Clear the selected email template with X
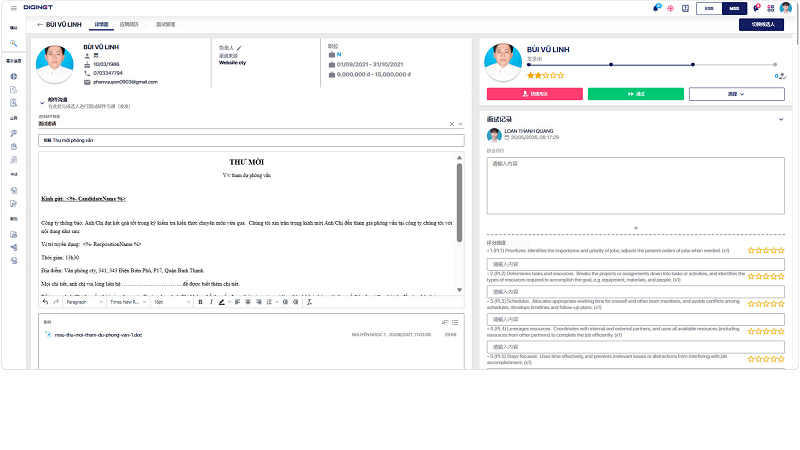 pos(452,124)
